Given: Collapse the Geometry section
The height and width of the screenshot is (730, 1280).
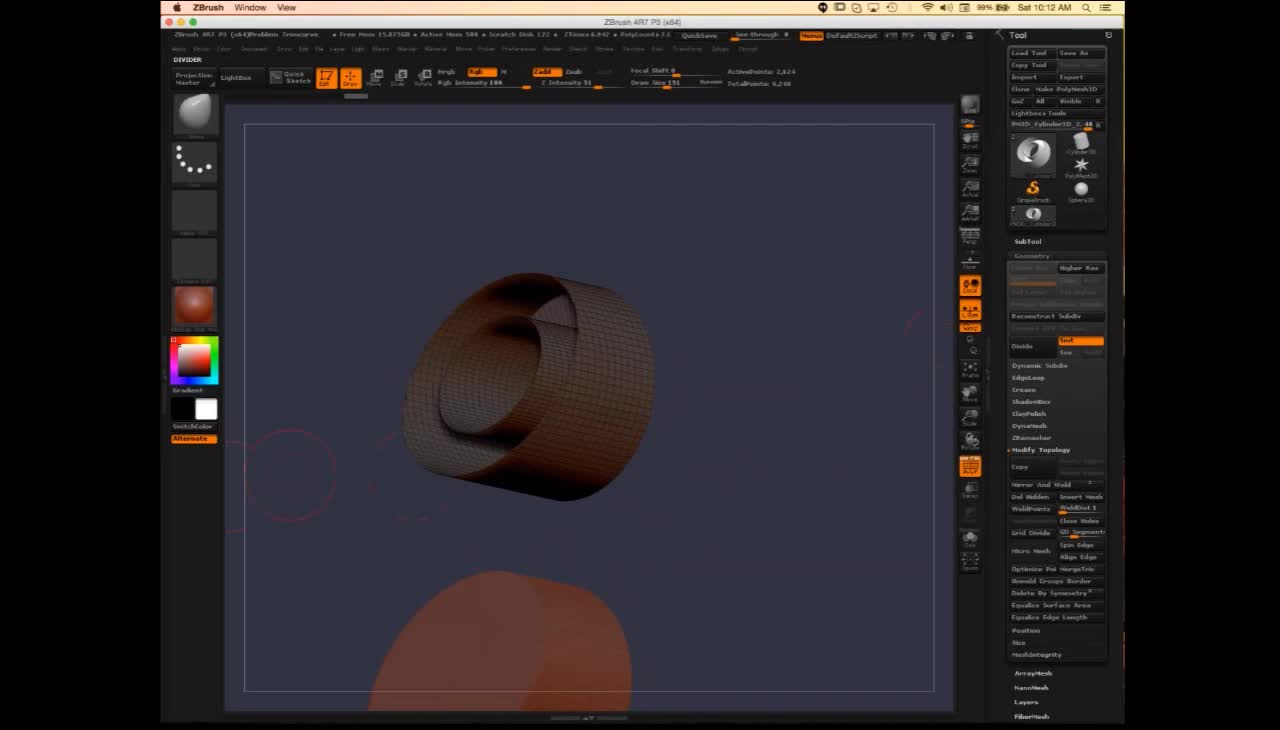Looking at the screenshot, I should (1032, 256).
